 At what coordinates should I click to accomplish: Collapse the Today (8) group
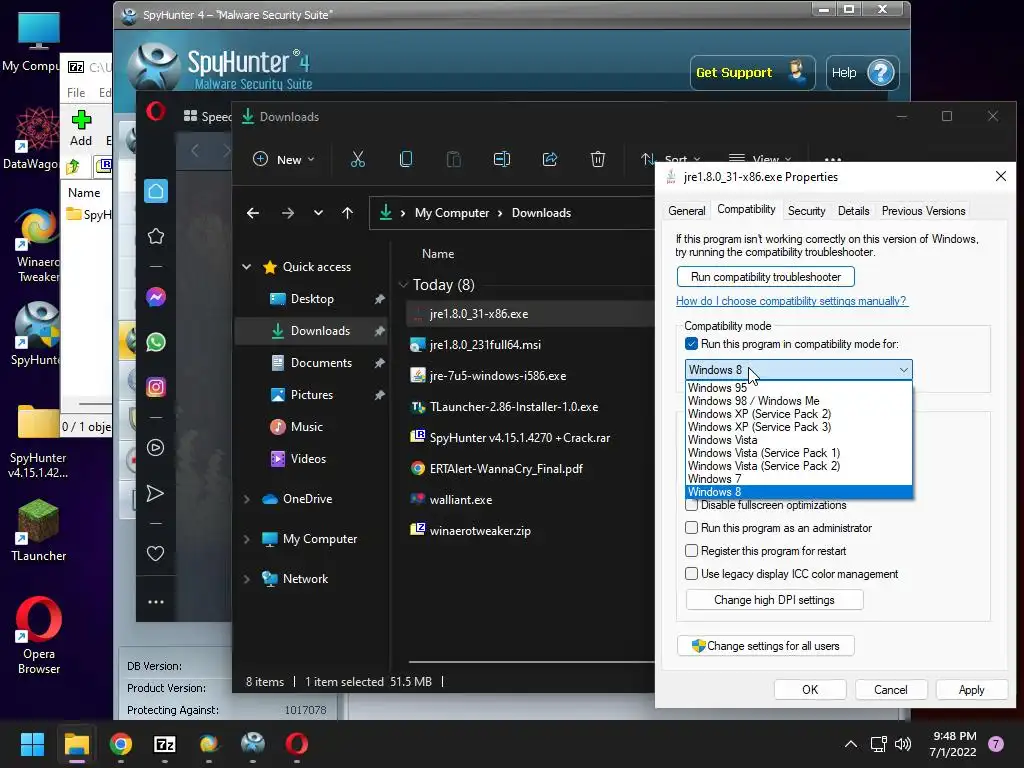pyautogui.click(x=403, y=285)
